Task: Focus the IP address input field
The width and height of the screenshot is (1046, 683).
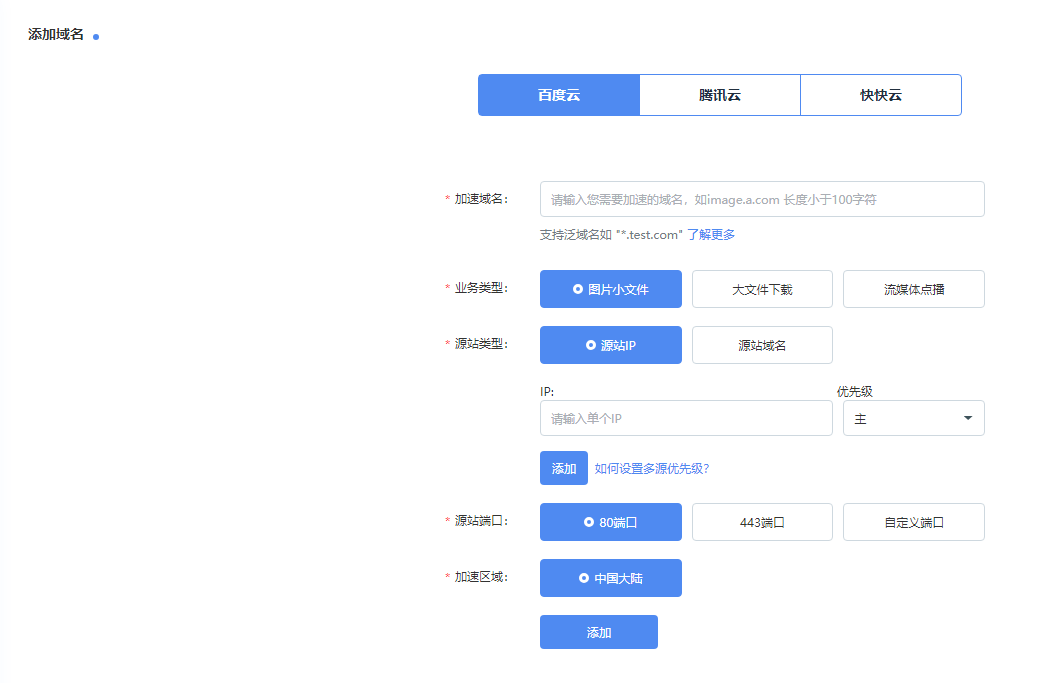Action: 686,418
